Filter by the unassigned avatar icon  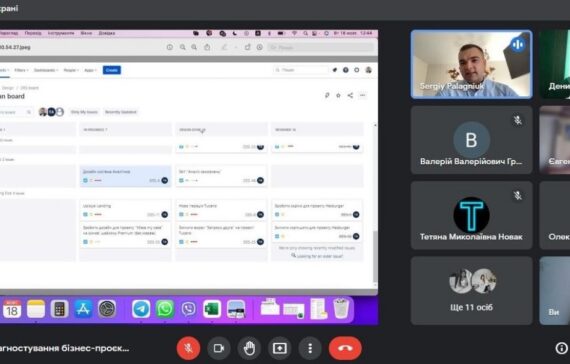pyautogui.click(x=60, y=112)
